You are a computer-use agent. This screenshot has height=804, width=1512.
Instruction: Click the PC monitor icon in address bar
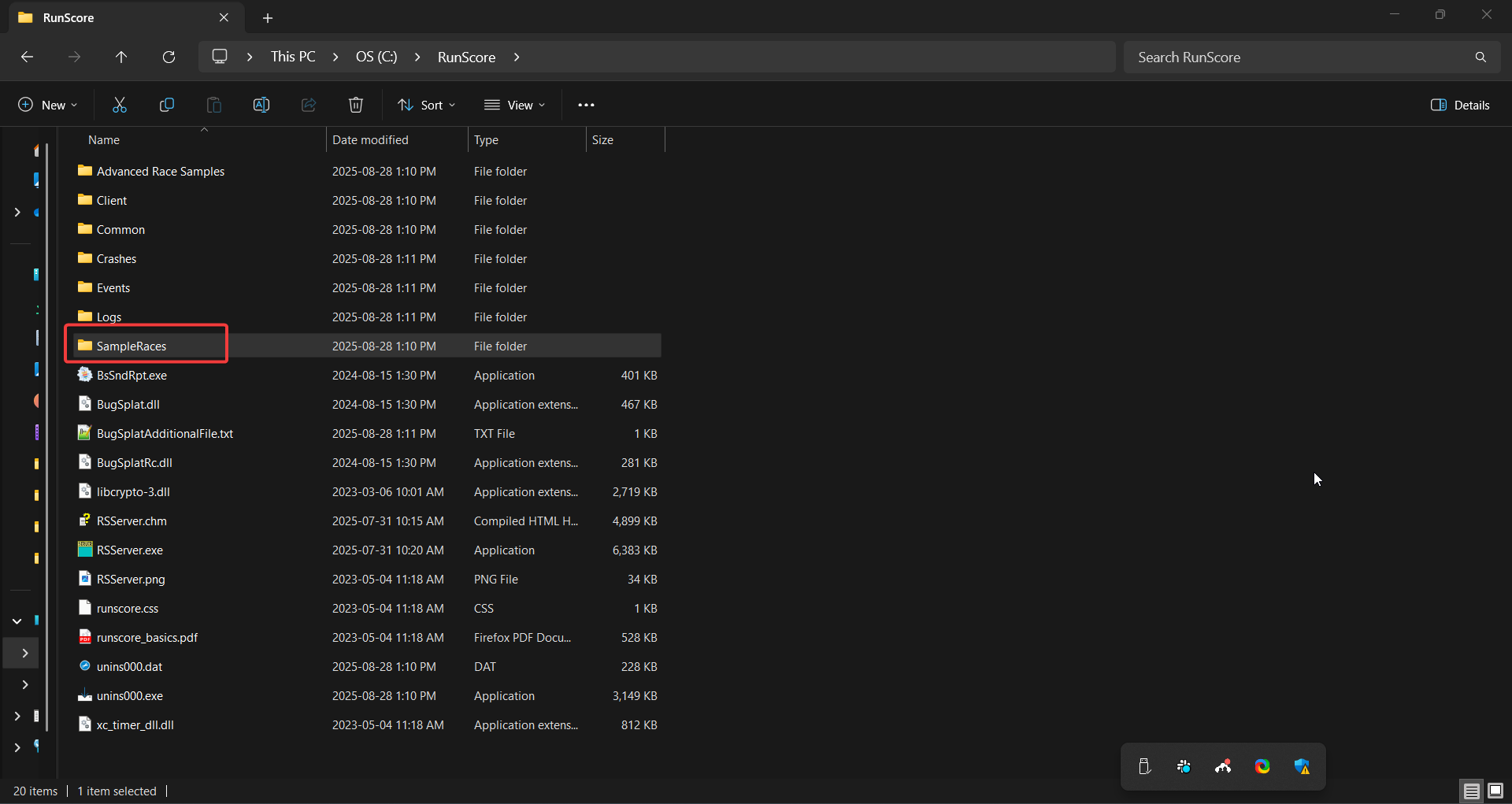click(220, 57)
